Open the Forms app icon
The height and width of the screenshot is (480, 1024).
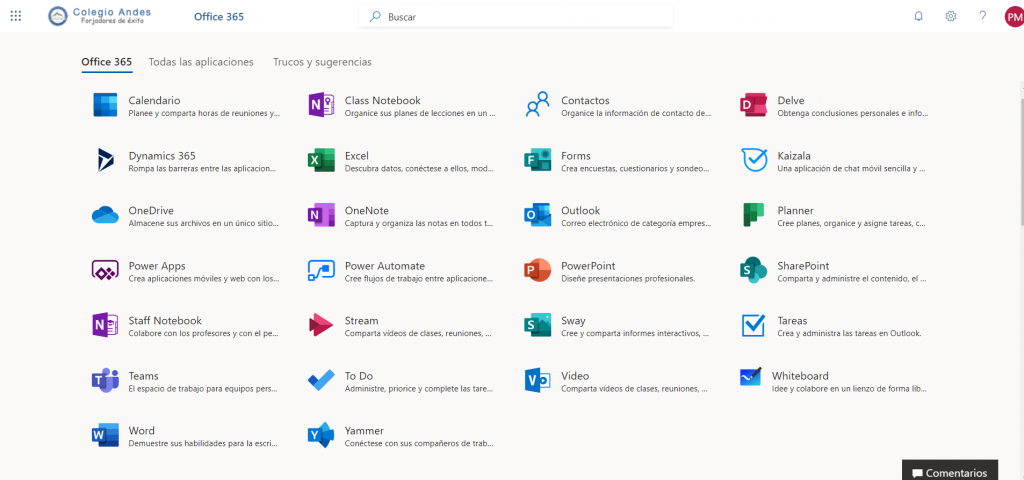pyautogui.click(x=537, y=160)
